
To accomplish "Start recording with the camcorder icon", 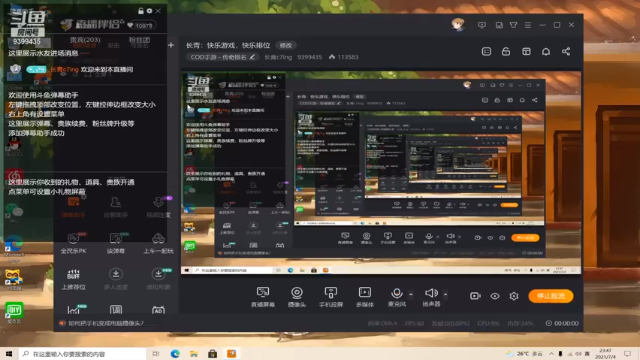I will coord(475,296).
